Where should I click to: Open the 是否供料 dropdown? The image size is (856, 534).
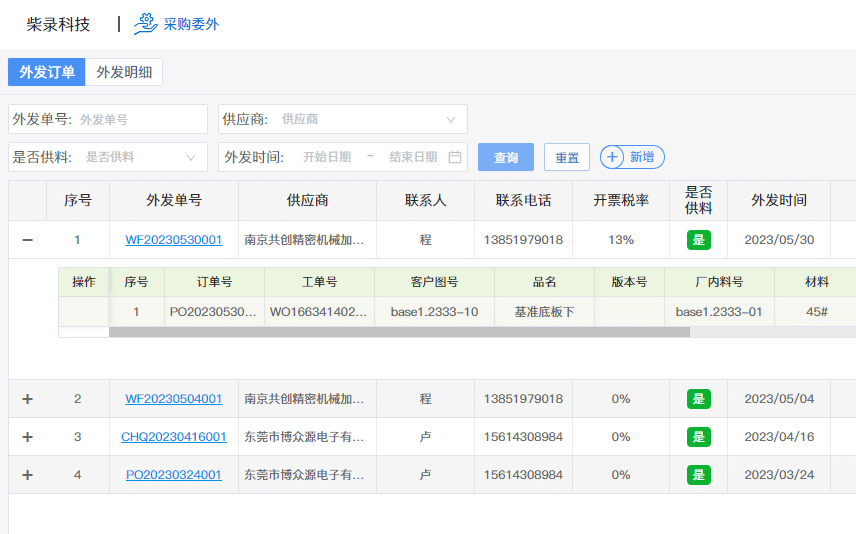coord(139,157)
